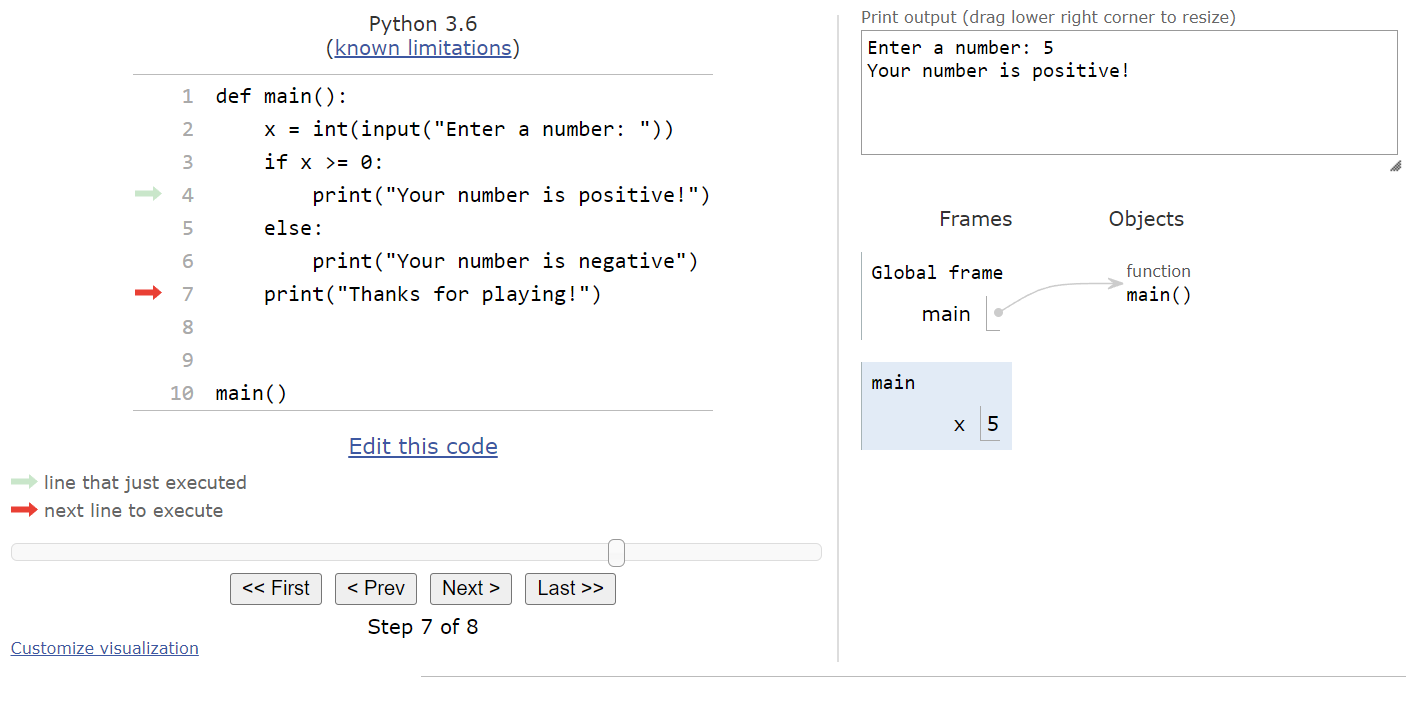The width and height of the screenshot is (1406, 703).
Task: Click the function main() object
Action: pos(1158,294)
